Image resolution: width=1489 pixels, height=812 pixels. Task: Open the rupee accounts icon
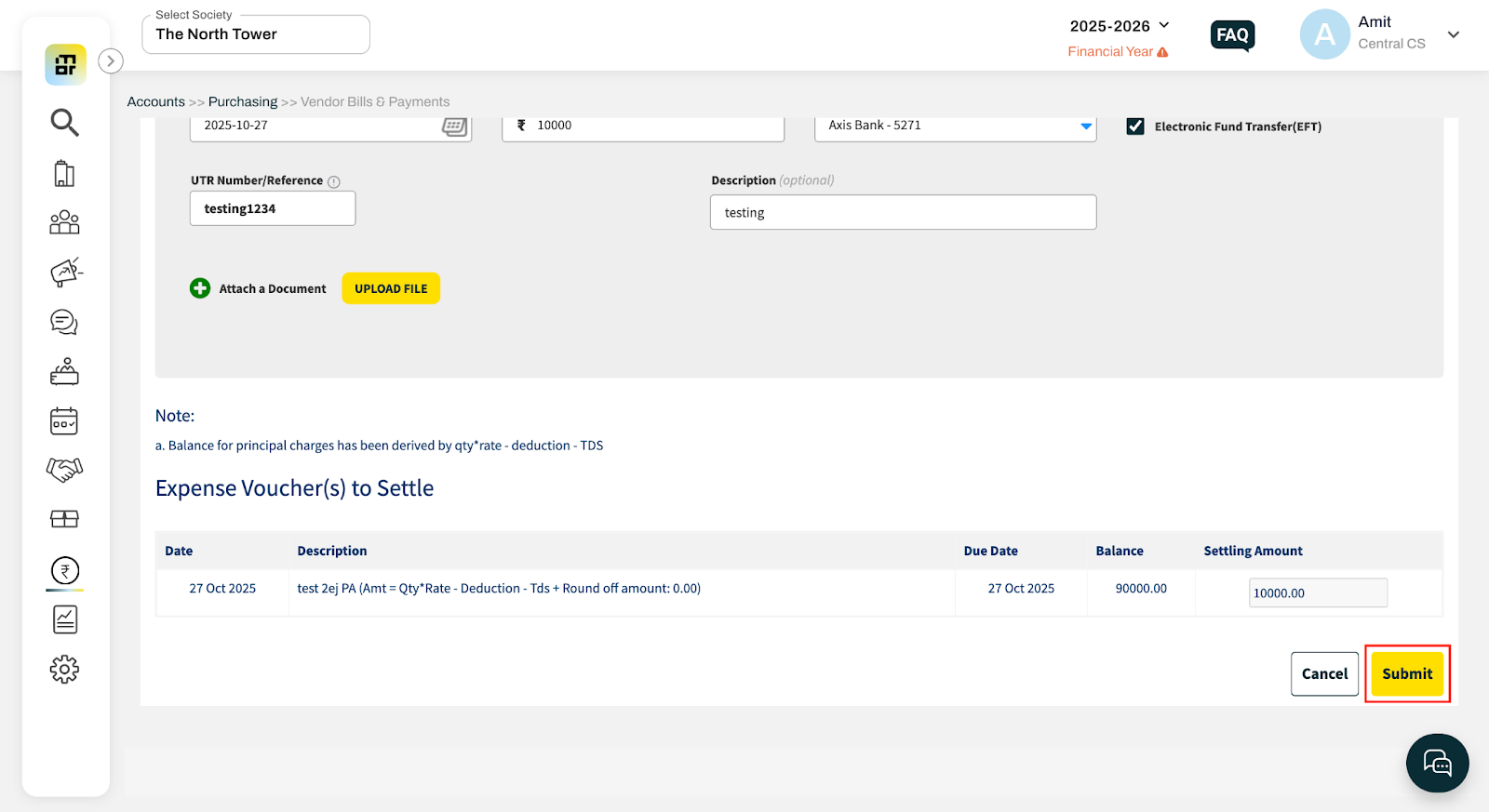pos(64,570)
